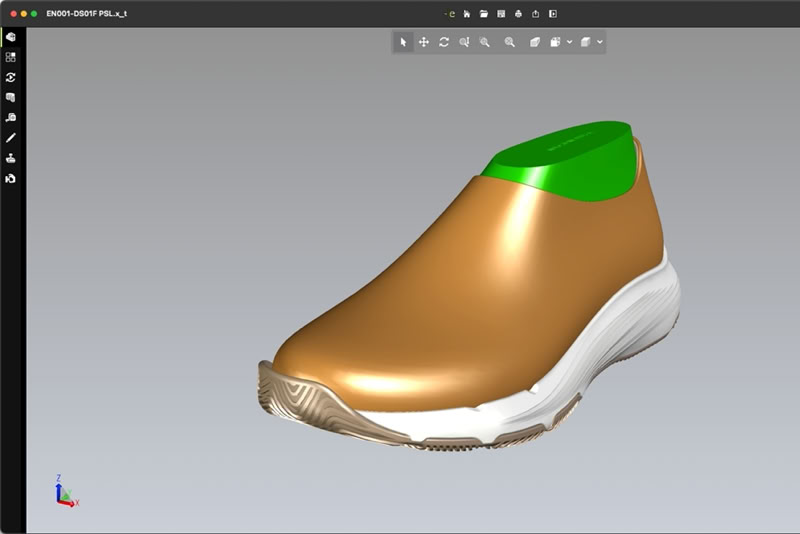Click the zoom in magnifier
Screen dimensions: 800x534
[x=485, y=42]
